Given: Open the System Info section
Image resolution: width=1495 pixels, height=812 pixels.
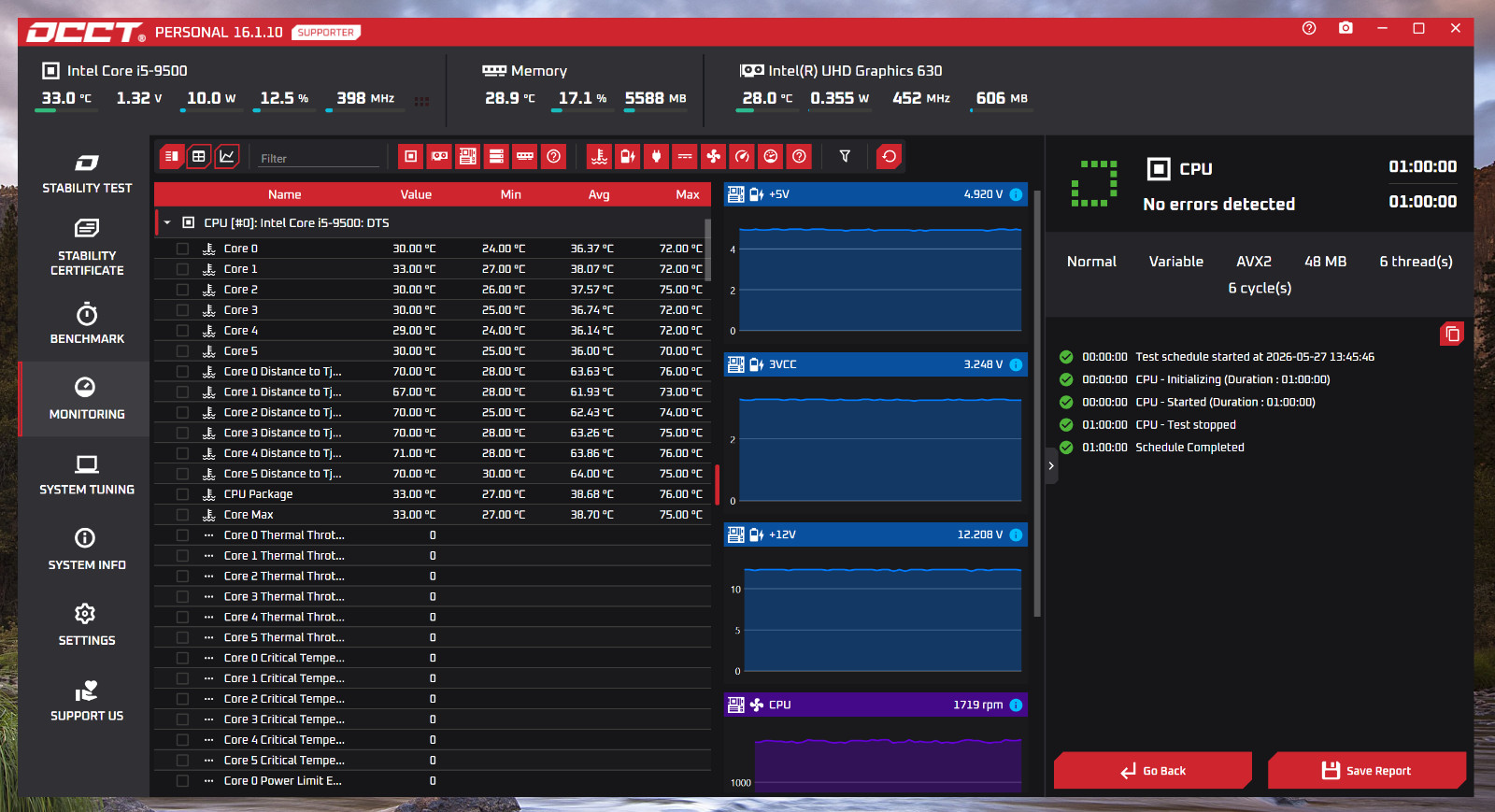Looking at the screenshot, I should 87,550.
